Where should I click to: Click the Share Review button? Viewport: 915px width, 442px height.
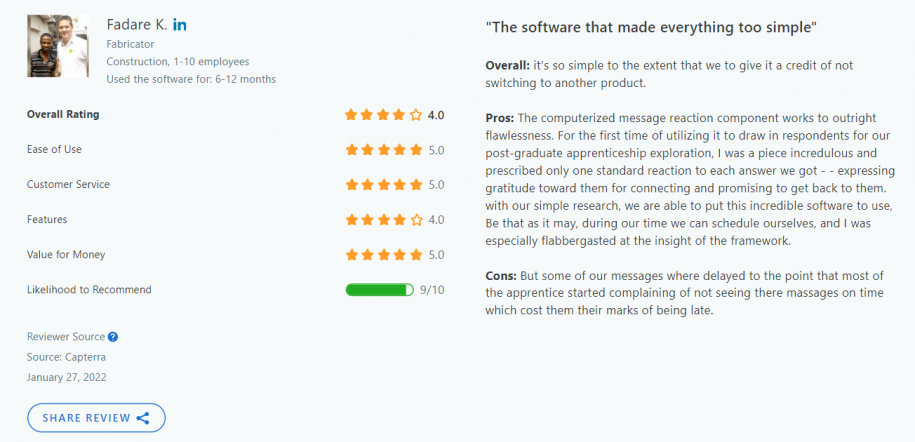96,418
